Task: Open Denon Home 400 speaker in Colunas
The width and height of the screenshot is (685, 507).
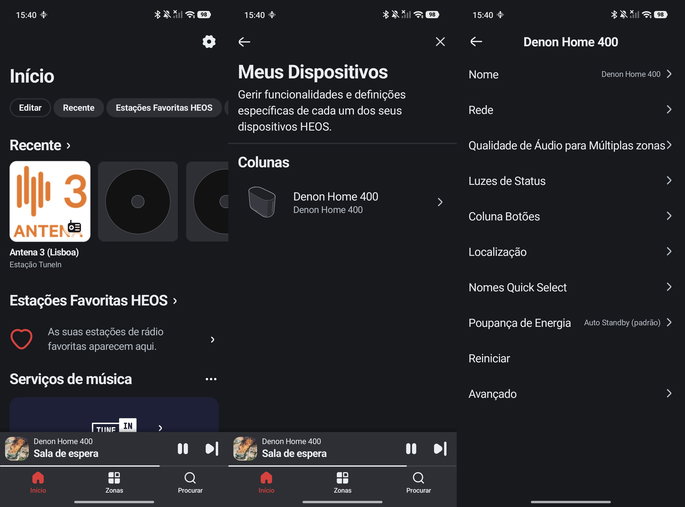Action: pyautogui.click(x=342, y=202)
